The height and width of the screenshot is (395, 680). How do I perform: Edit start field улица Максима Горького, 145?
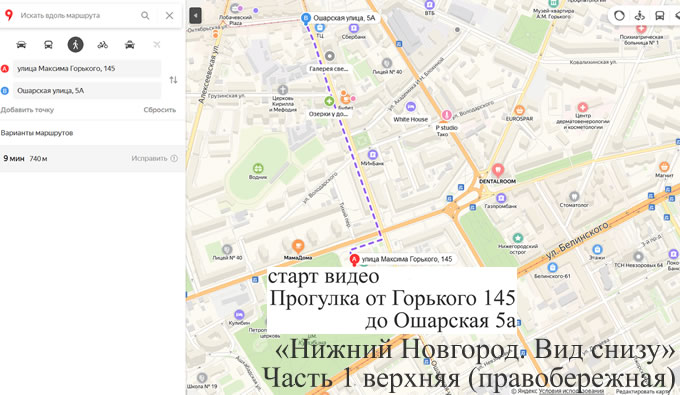click(87, 69)
